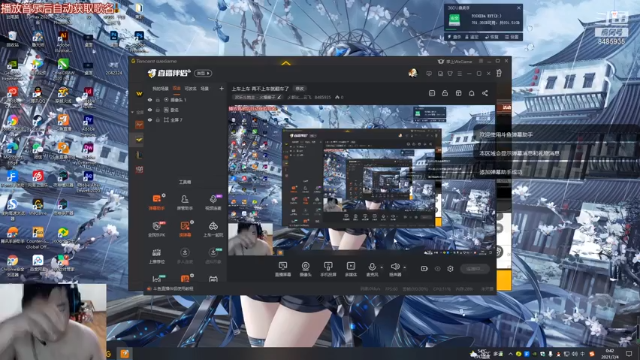
Task: Open the virtual avatar tool
Action: click(213, 256)
